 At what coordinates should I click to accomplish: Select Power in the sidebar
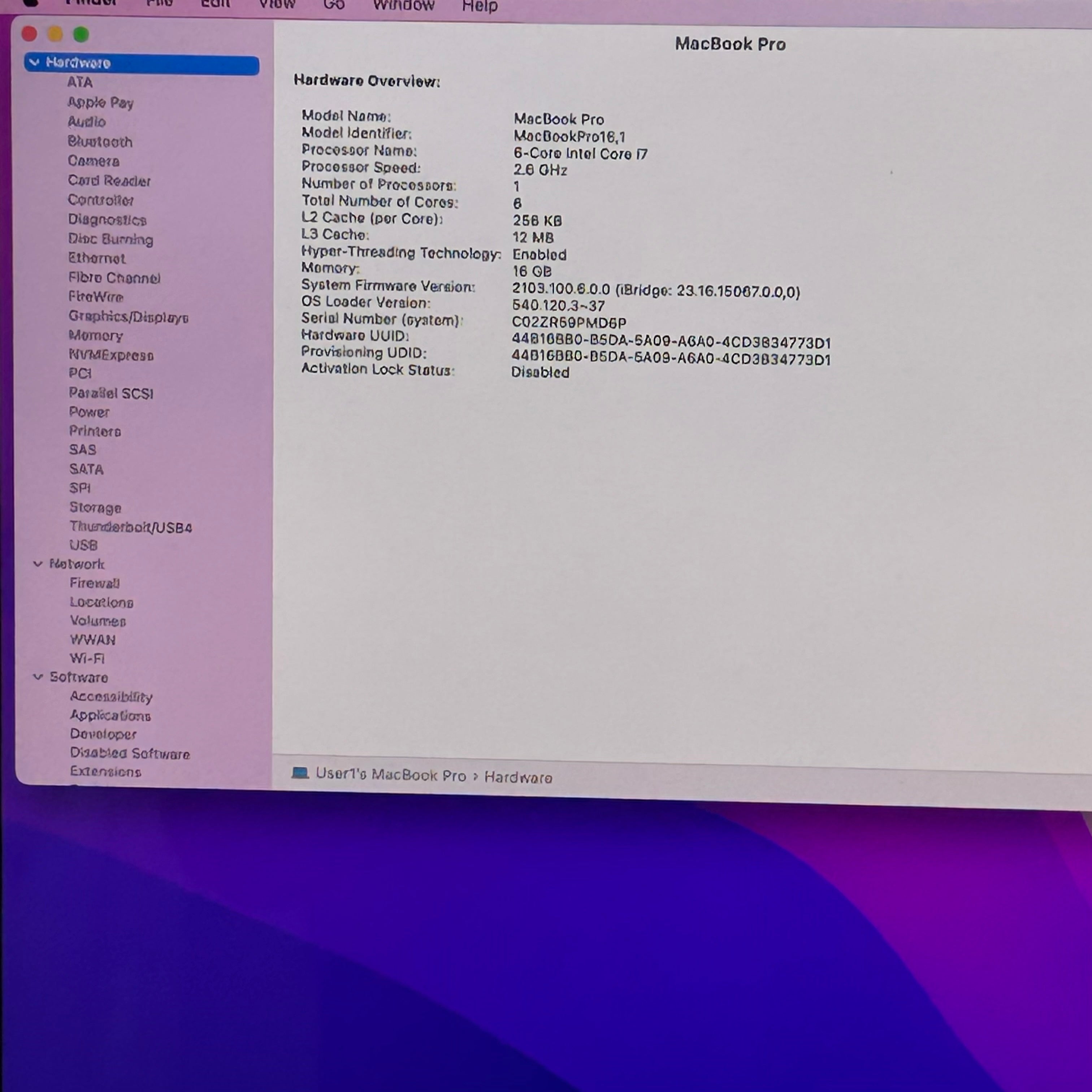point(89,412)
